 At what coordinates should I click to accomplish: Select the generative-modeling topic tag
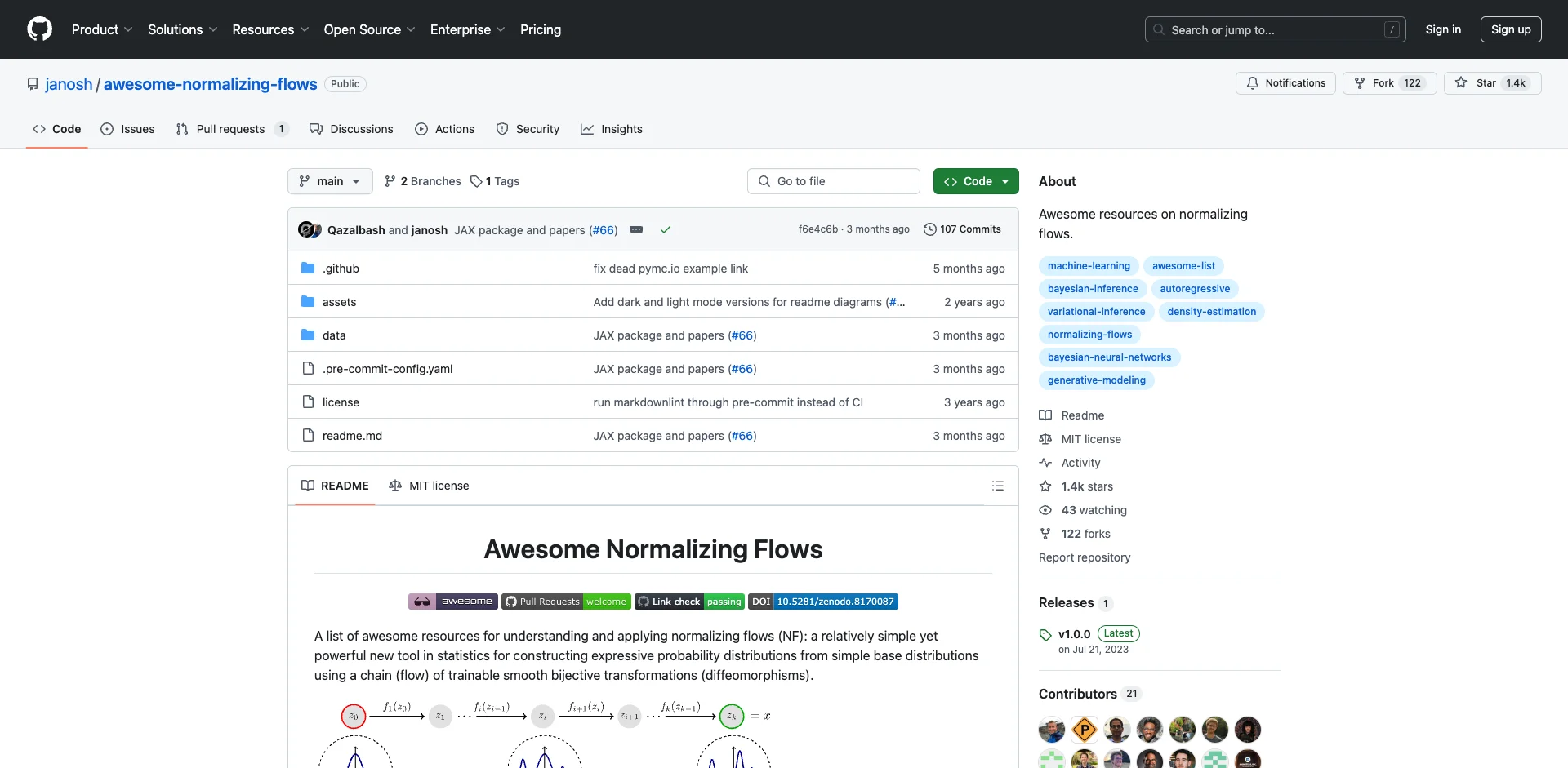click(1097, 380)
